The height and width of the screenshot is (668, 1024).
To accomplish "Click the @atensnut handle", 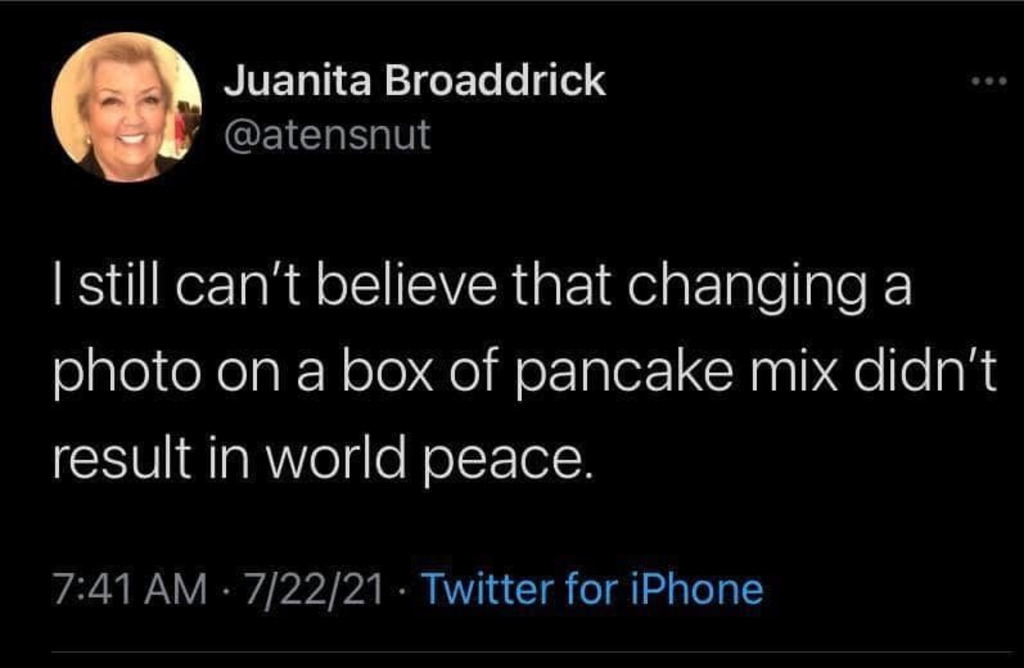I will [327, 134].
